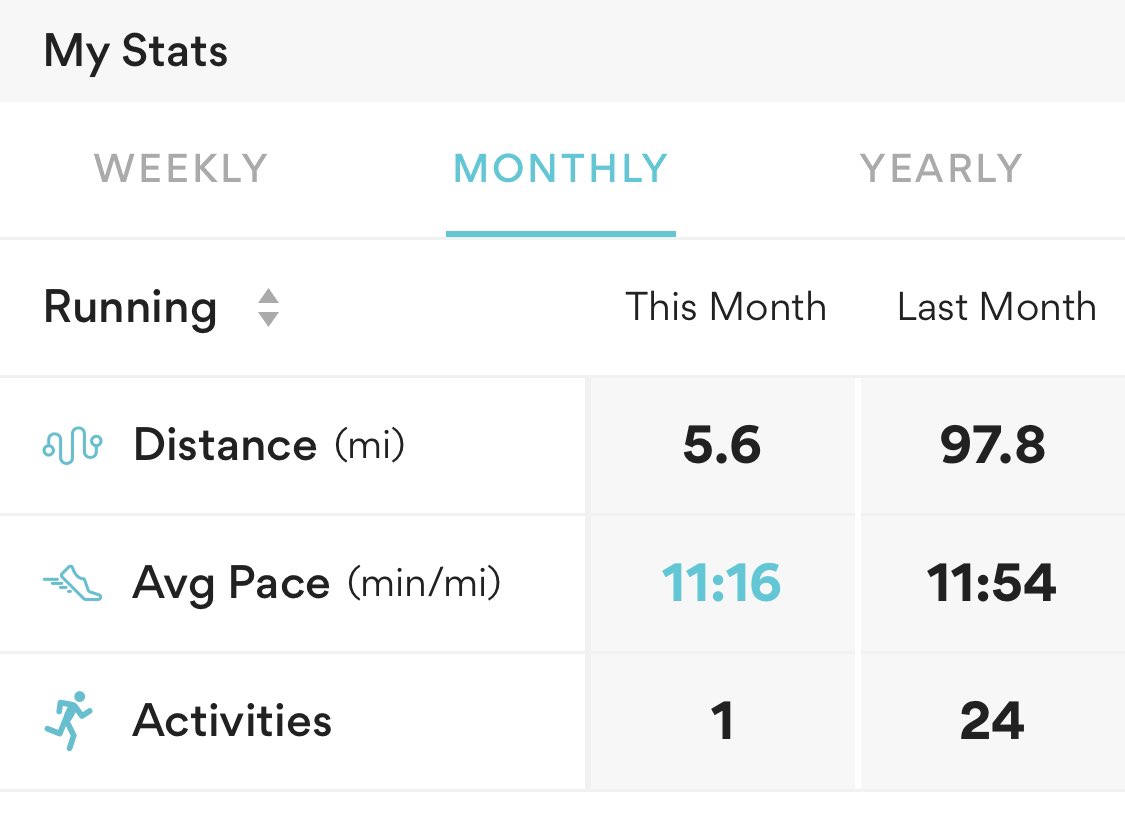Expand the Running activity type label
This screenshot has width=1125, height=834.
[x=130, y=308]
